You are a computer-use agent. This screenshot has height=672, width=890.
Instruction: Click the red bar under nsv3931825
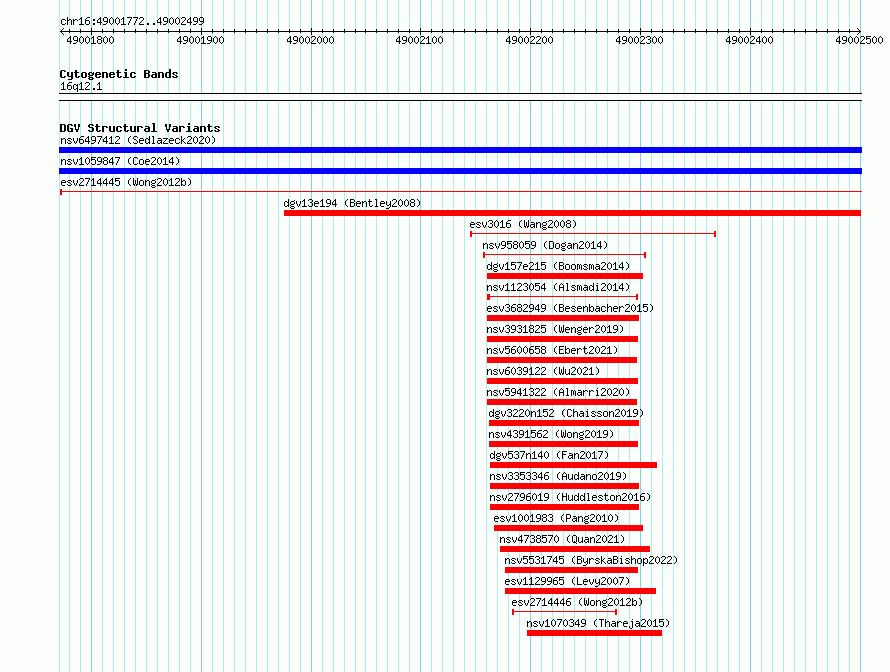pyautogui.click(x=562, y=339)
